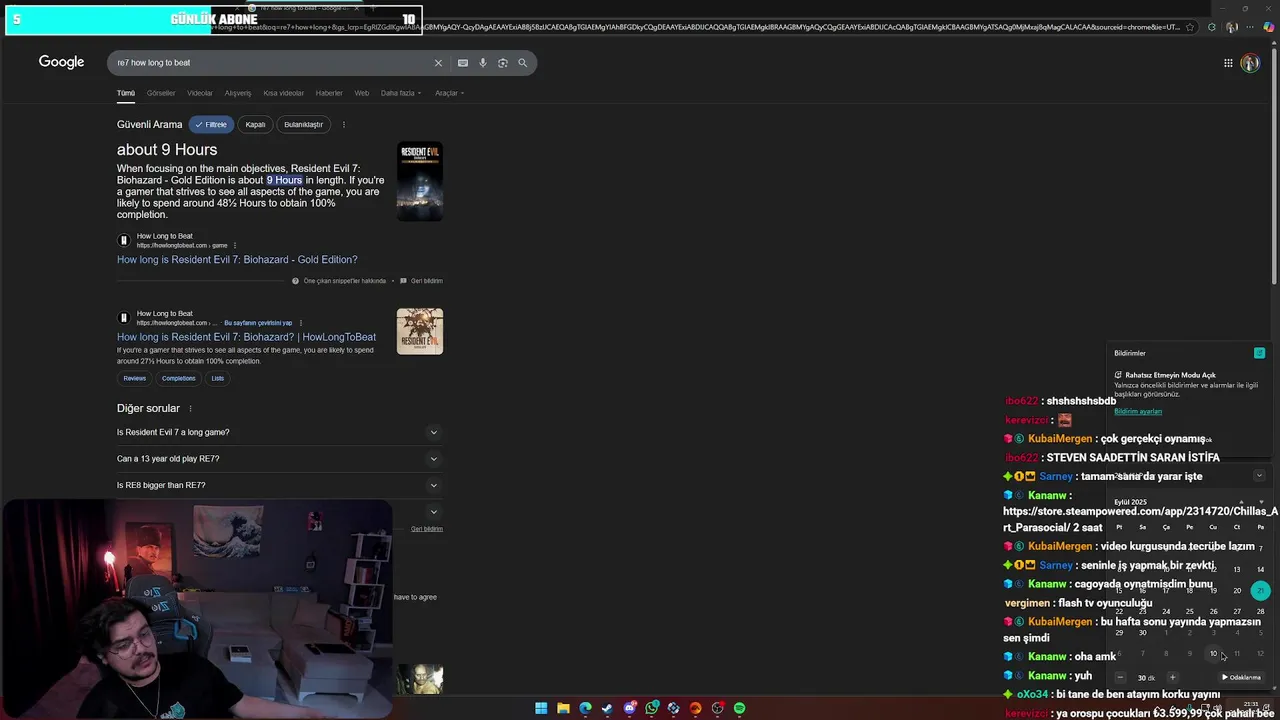Open more options beside Bulanıklaştır chip

(343, 125)
